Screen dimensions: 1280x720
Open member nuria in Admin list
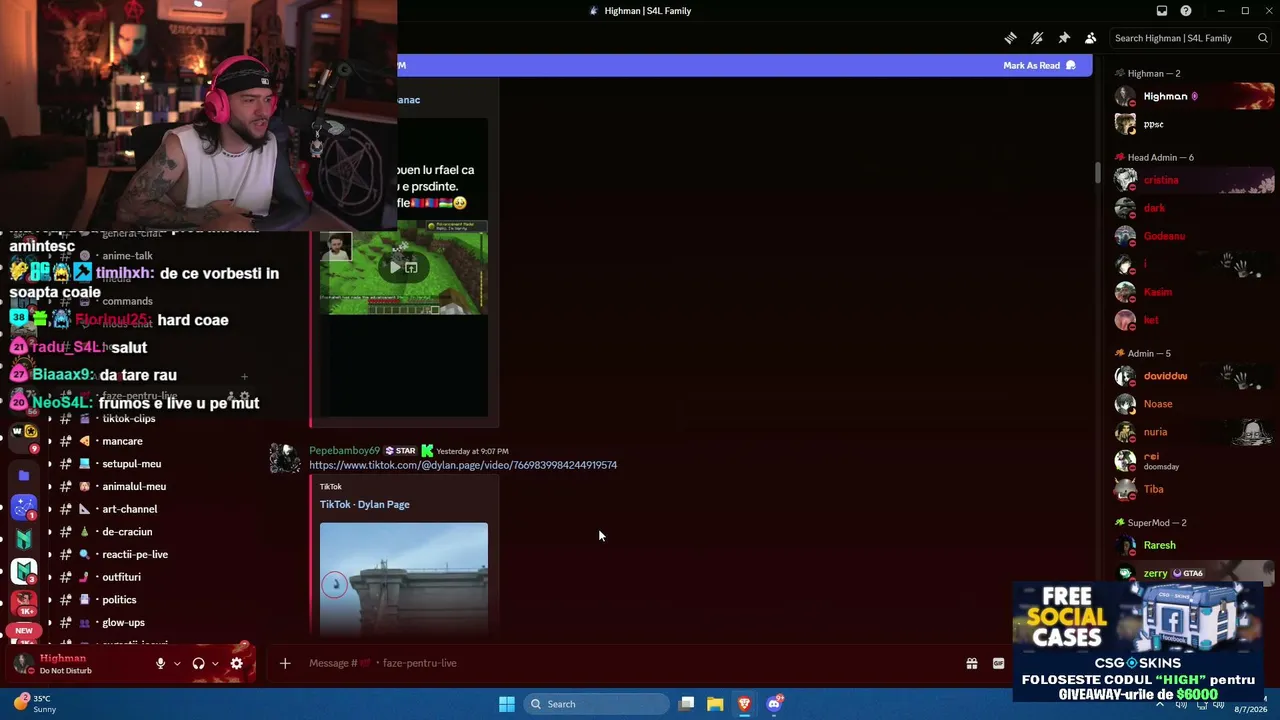coord(1194,432)
